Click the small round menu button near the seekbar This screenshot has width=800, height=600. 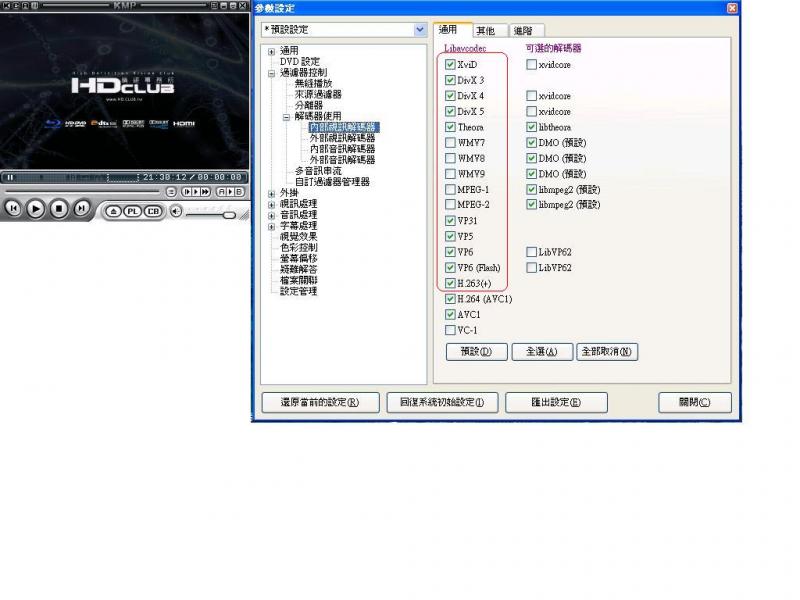[171, 192]
